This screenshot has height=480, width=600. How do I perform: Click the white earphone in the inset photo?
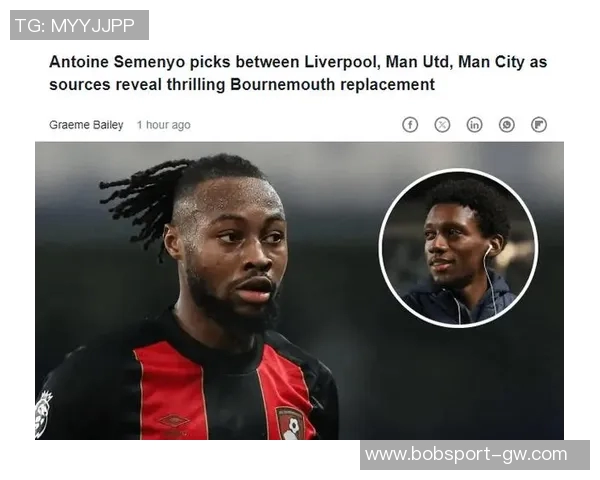point(488,250)
